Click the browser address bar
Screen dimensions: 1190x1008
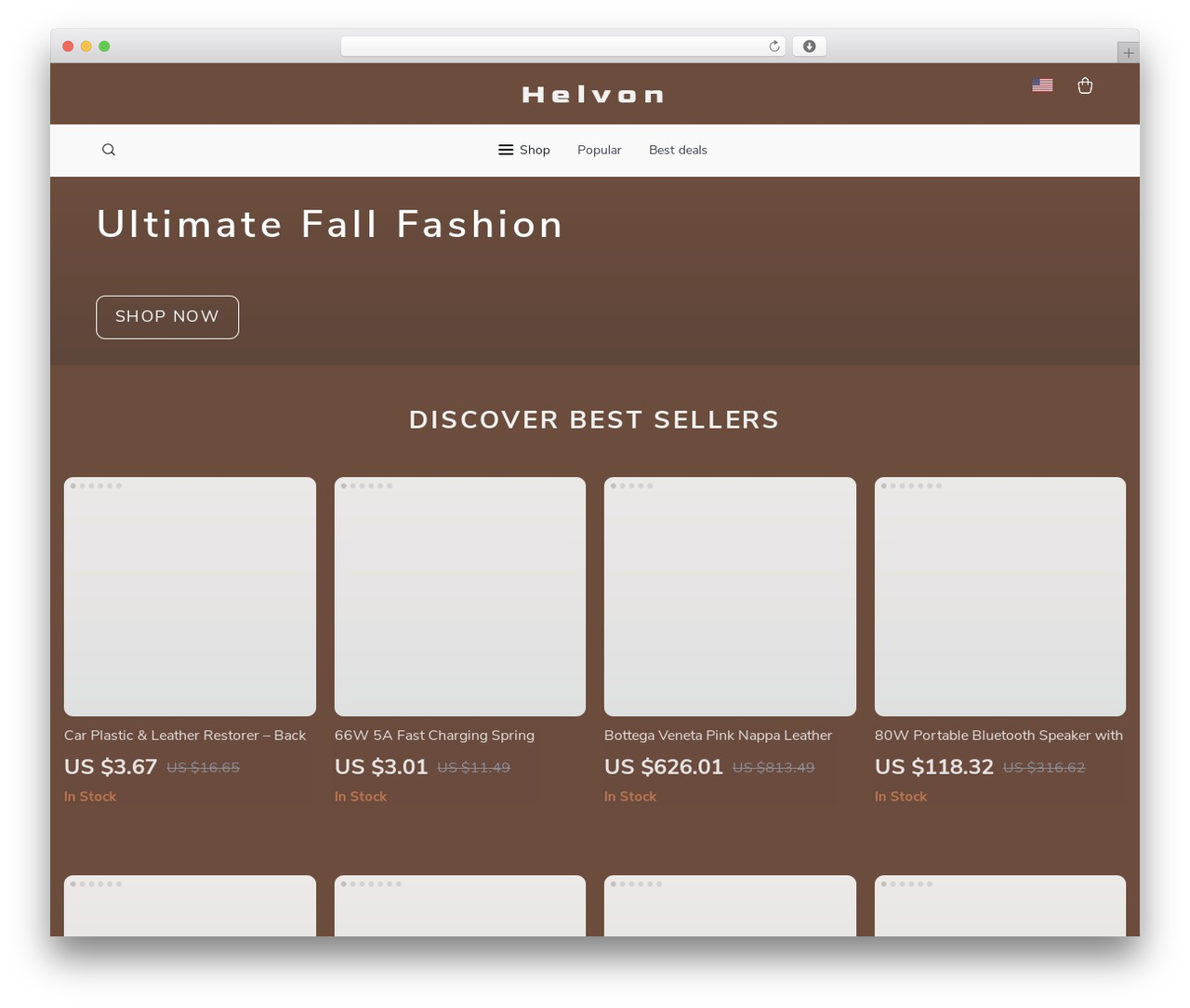tap(563, 46)
